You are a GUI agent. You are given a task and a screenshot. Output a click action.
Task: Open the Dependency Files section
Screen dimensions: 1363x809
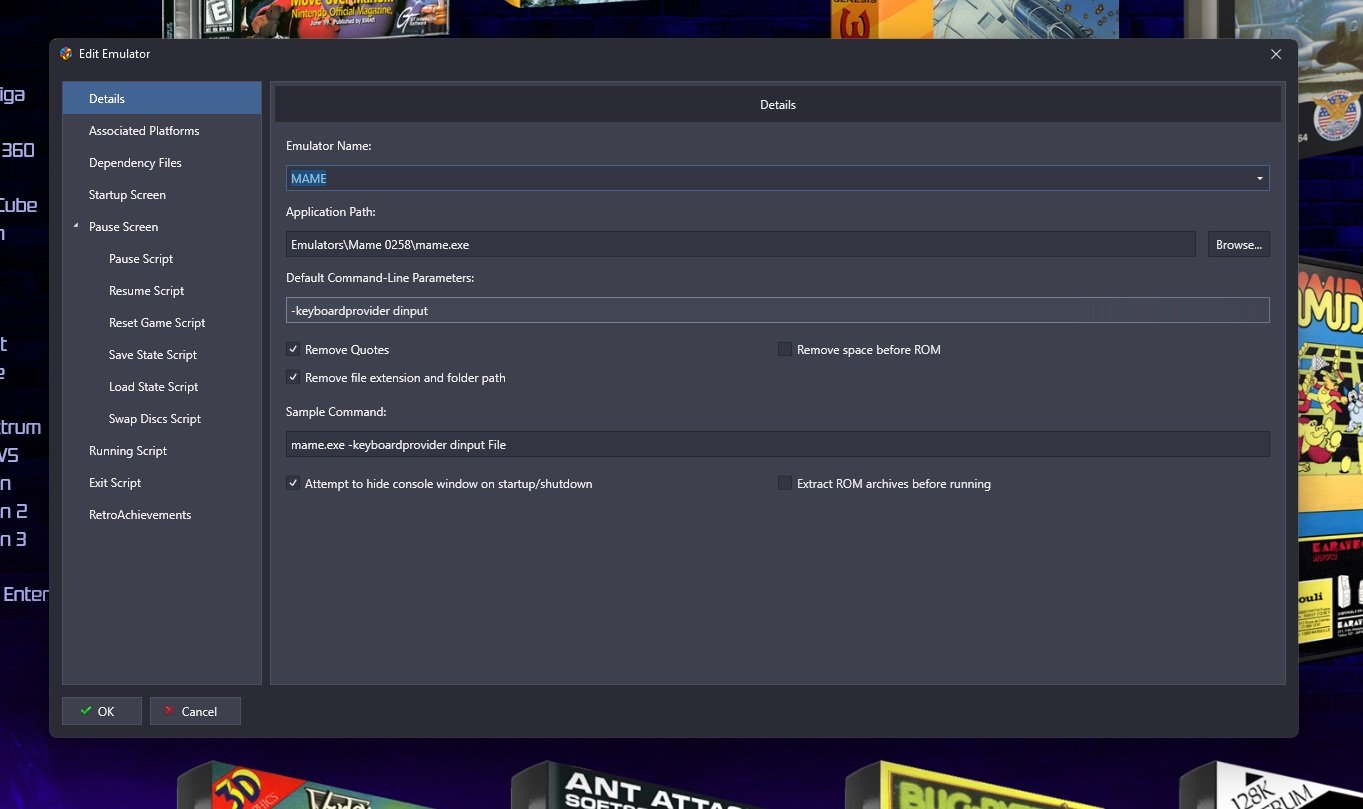coord(135,163)
